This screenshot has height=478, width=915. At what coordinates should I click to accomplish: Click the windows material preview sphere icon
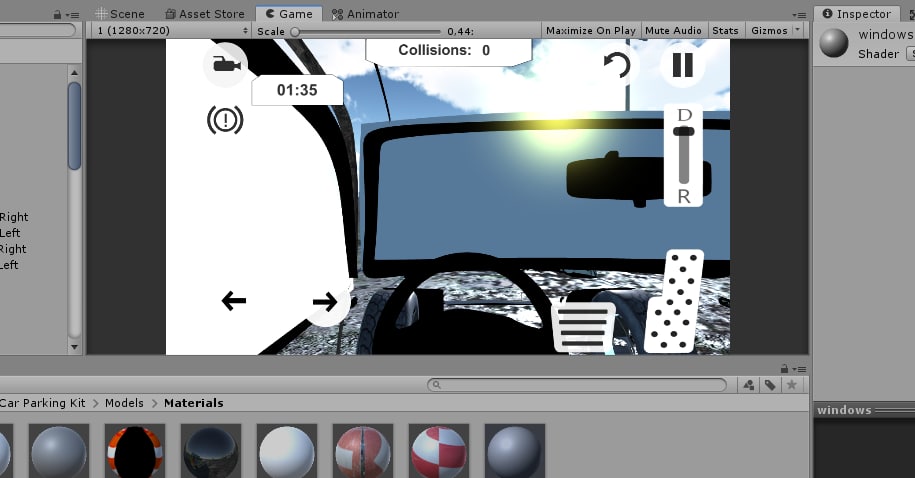833,43
